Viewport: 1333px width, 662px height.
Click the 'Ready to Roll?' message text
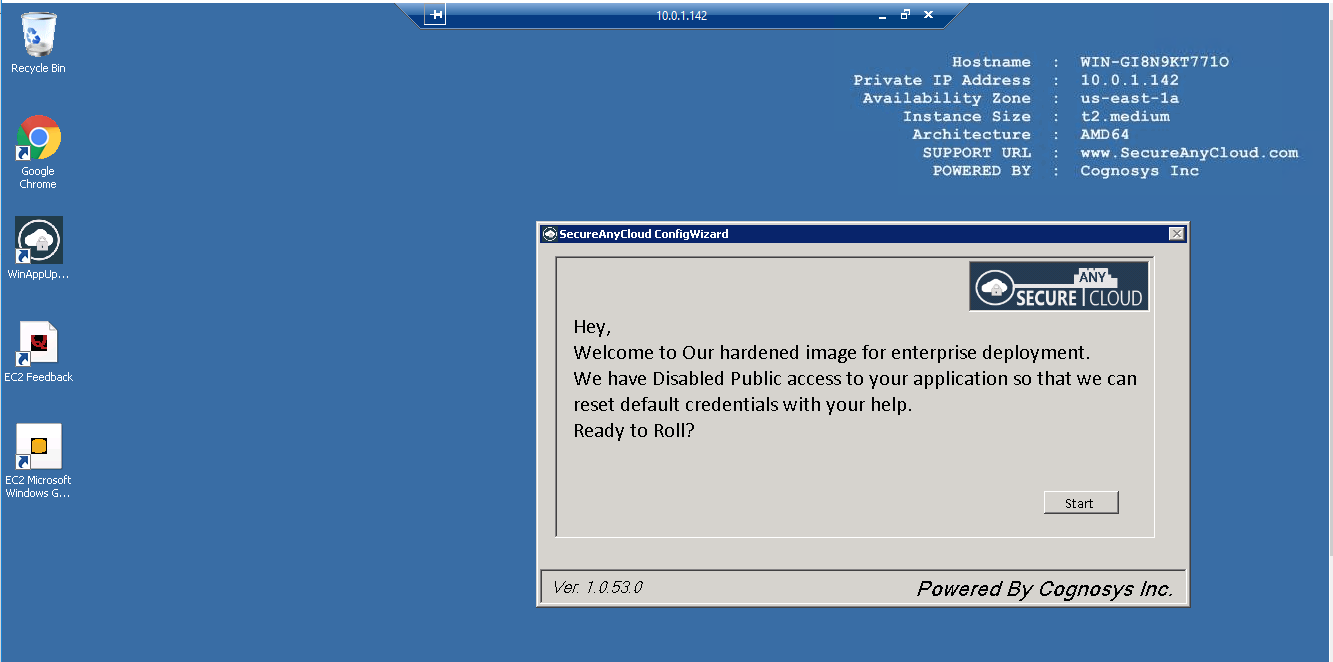[635, 431]
